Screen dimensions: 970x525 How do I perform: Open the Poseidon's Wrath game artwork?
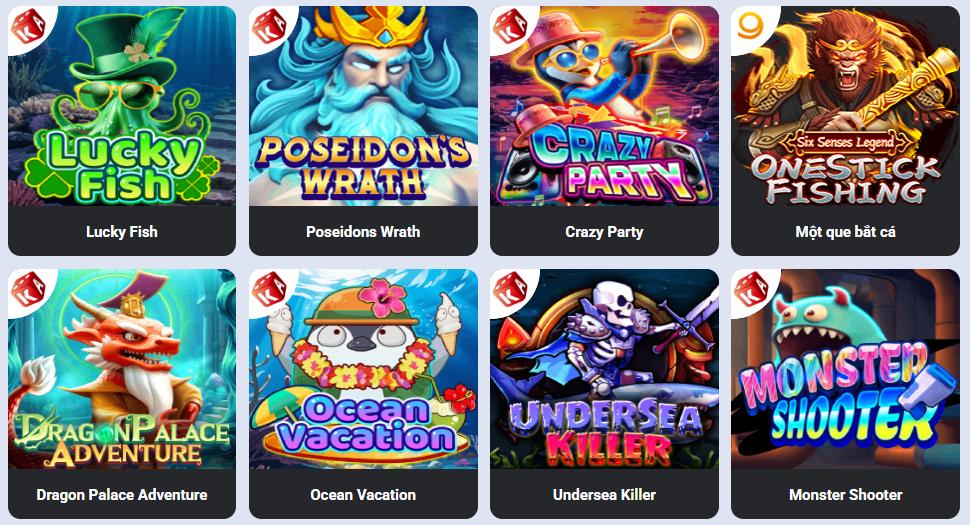(x=363, y=106)
